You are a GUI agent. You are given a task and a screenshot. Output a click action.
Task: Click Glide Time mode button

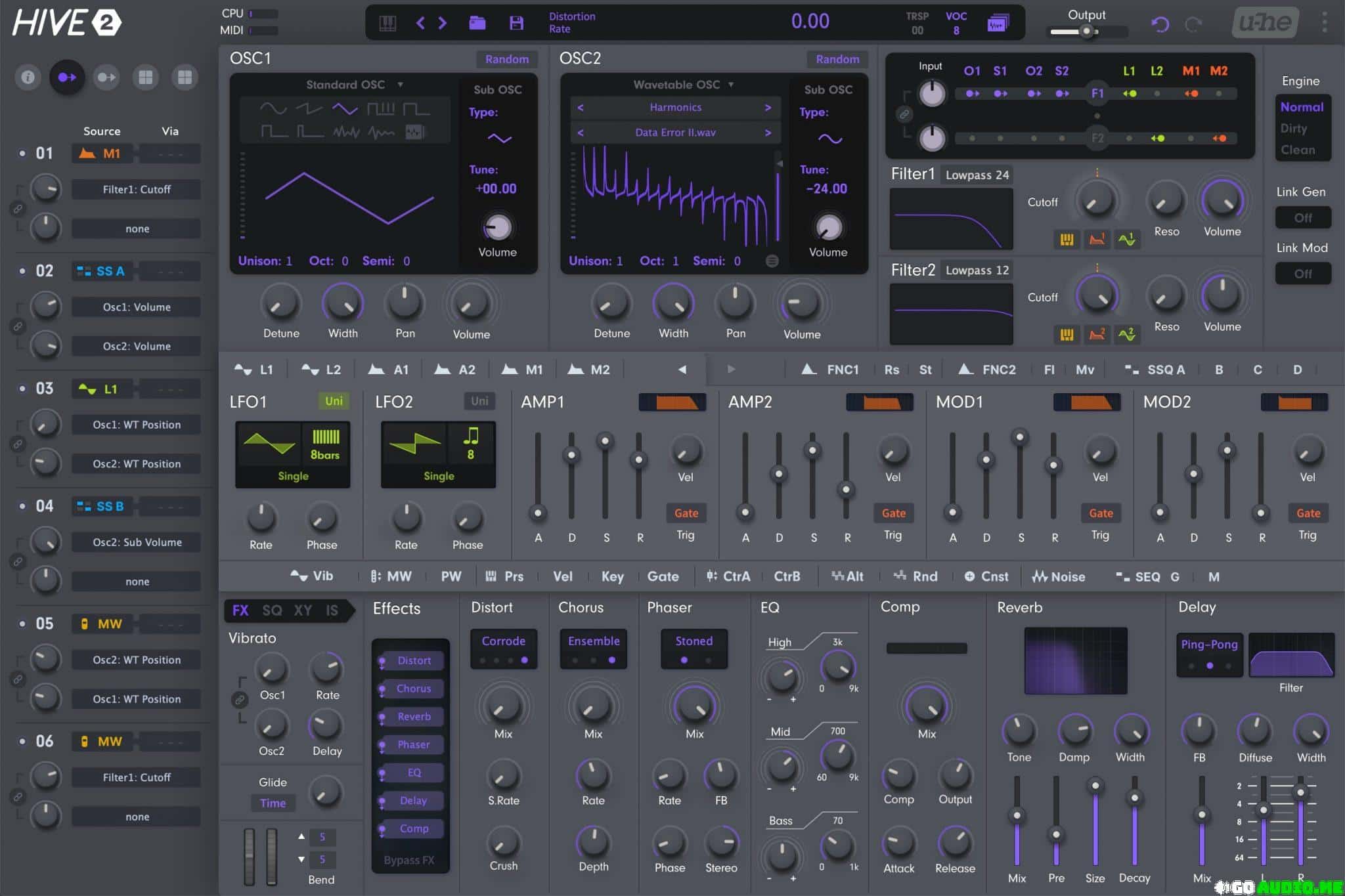tap(273, 803)
